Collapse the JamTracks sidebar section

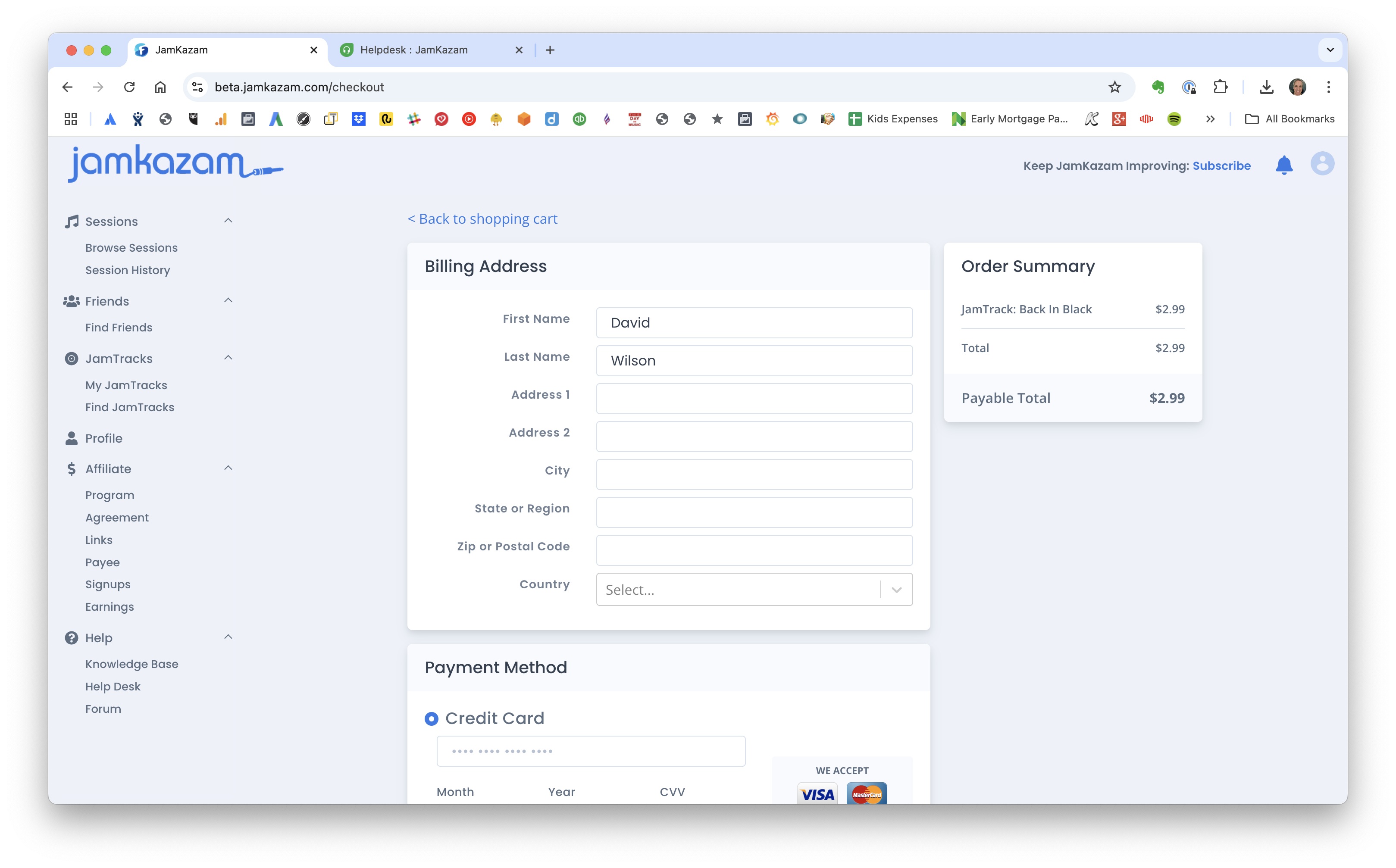pos(228,358)
